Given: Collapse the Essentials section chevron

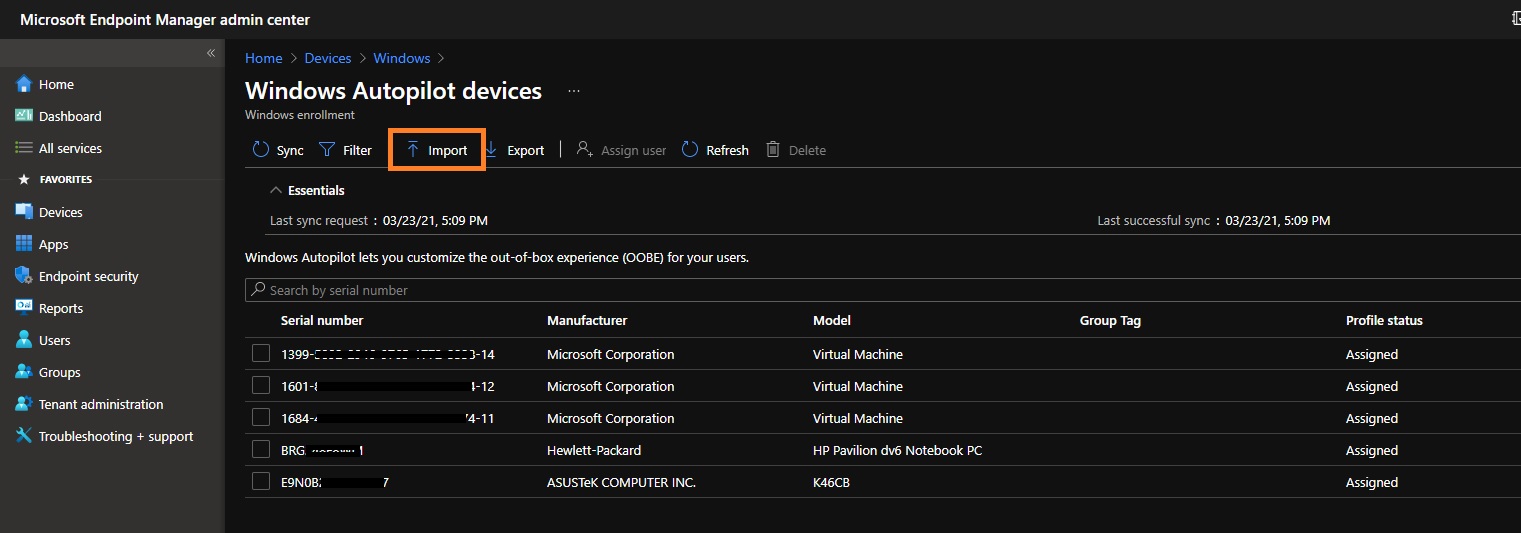Looking at the screenshot, I should [x=276, y=190].
